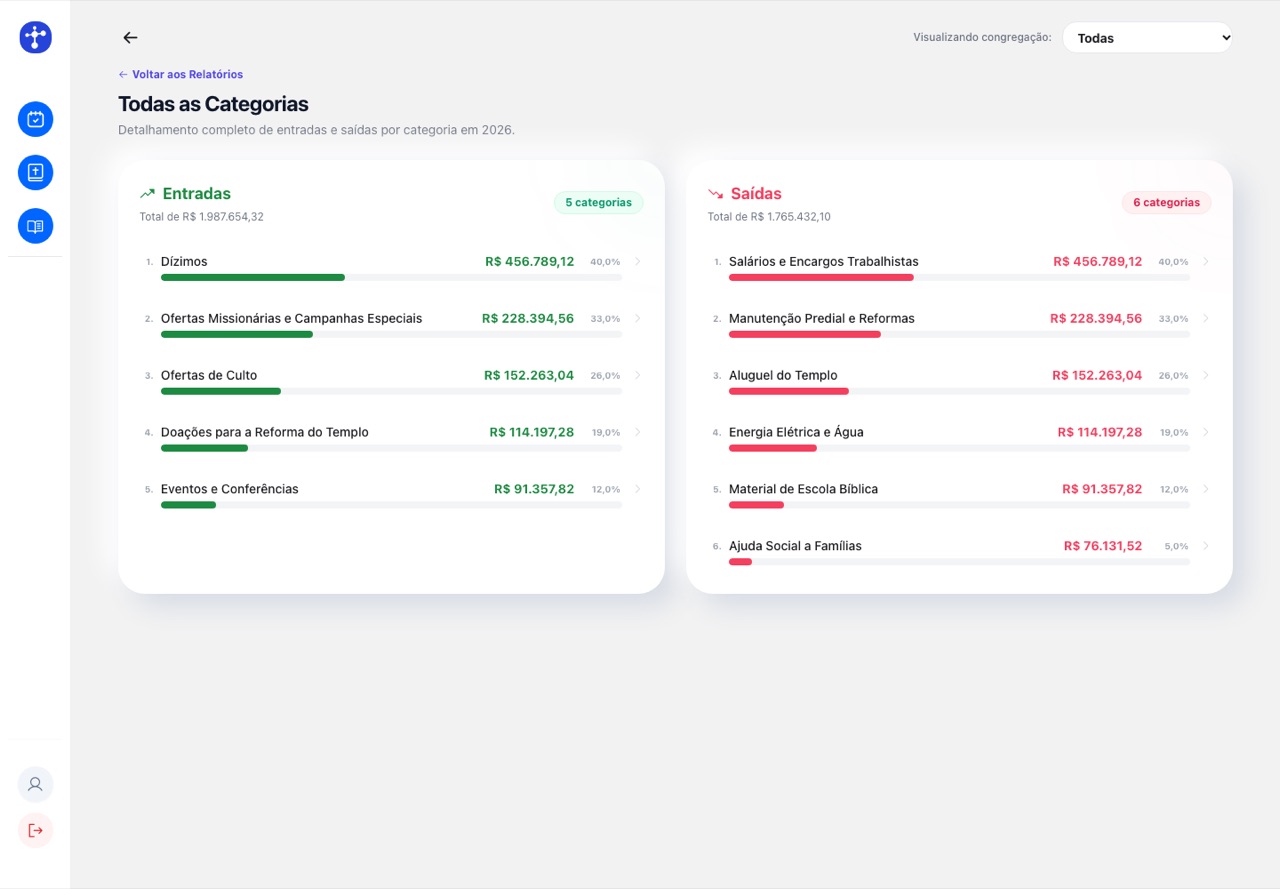Viewport: 1280px width, 889px height.
Task: Expand the Ofertas Missionárias e Campanhas Especiais chevron
Action: (x=638, y=319)
